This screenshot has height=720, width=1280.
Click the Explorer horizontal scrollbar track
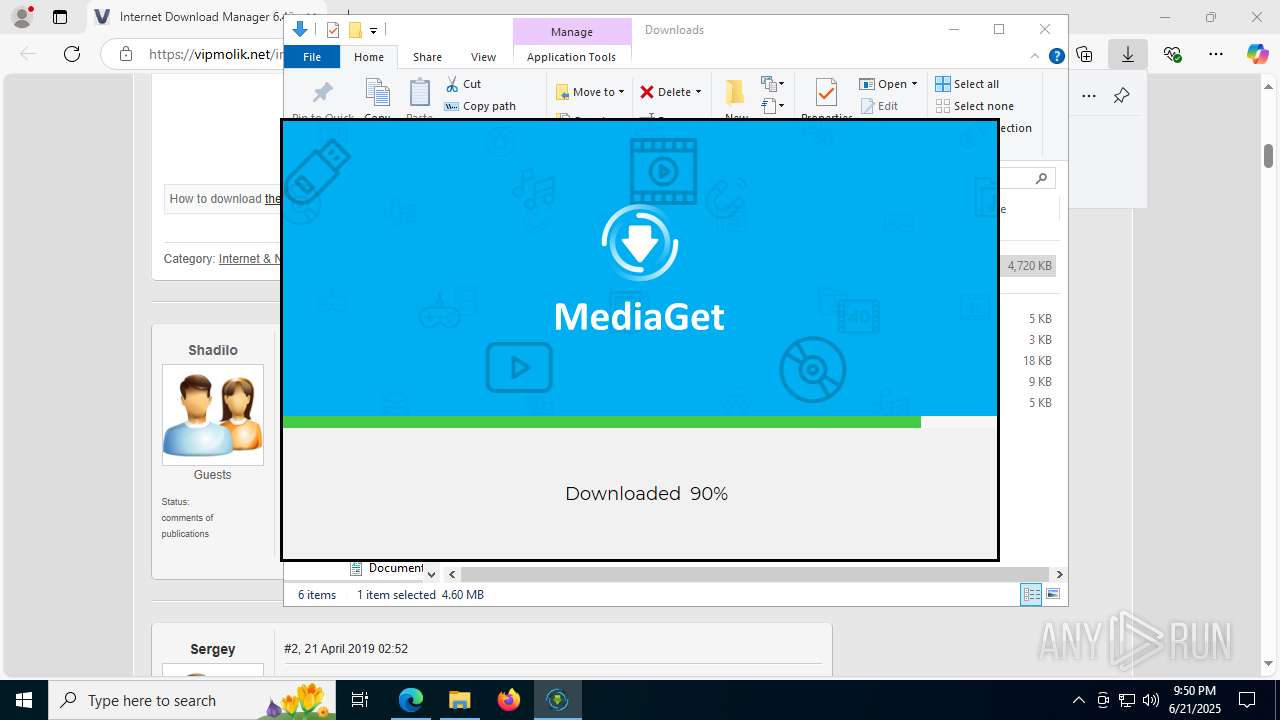[755, 574]
